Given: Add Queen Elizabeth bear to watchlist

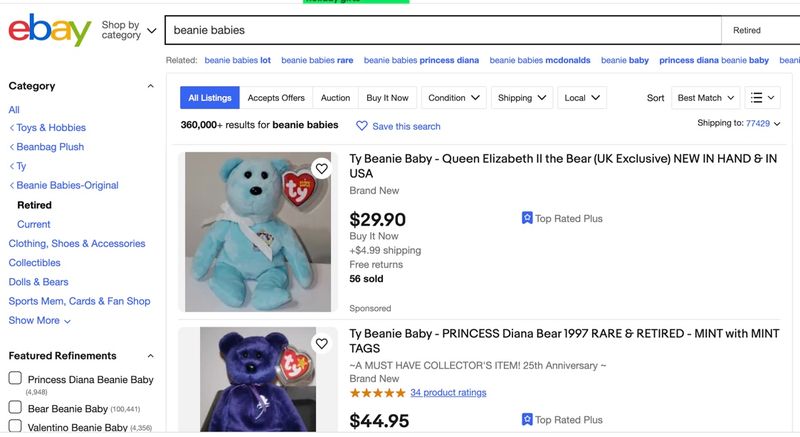Looking at the screenshot, I should 320,168.
